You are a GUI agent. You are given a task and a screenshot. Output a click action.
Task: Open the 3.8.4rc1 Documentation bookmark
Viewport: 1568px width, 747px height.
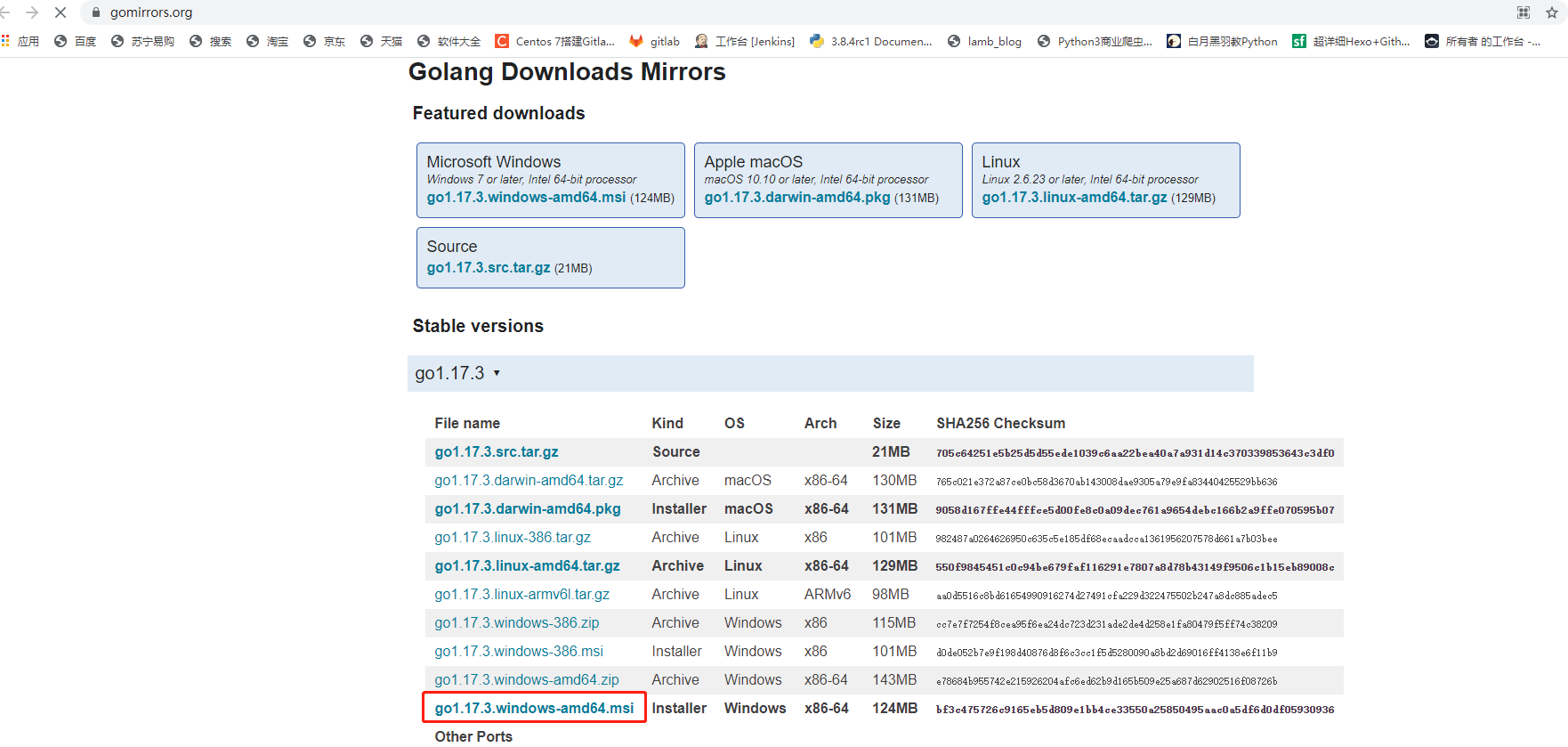tap(871, 41)
